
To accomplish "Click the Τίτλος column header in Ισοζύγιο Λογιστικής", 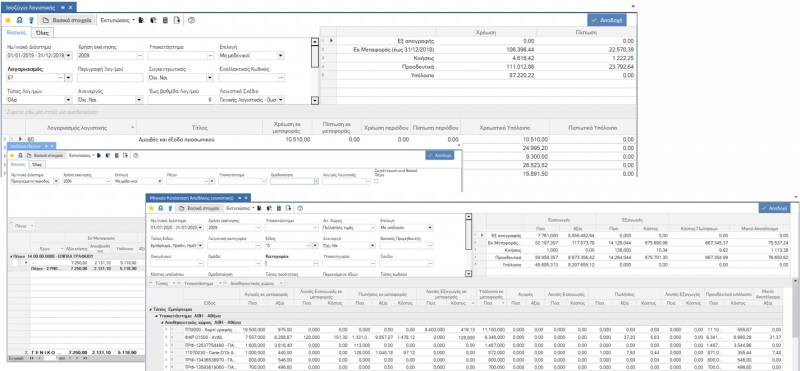I will [199, 127].
